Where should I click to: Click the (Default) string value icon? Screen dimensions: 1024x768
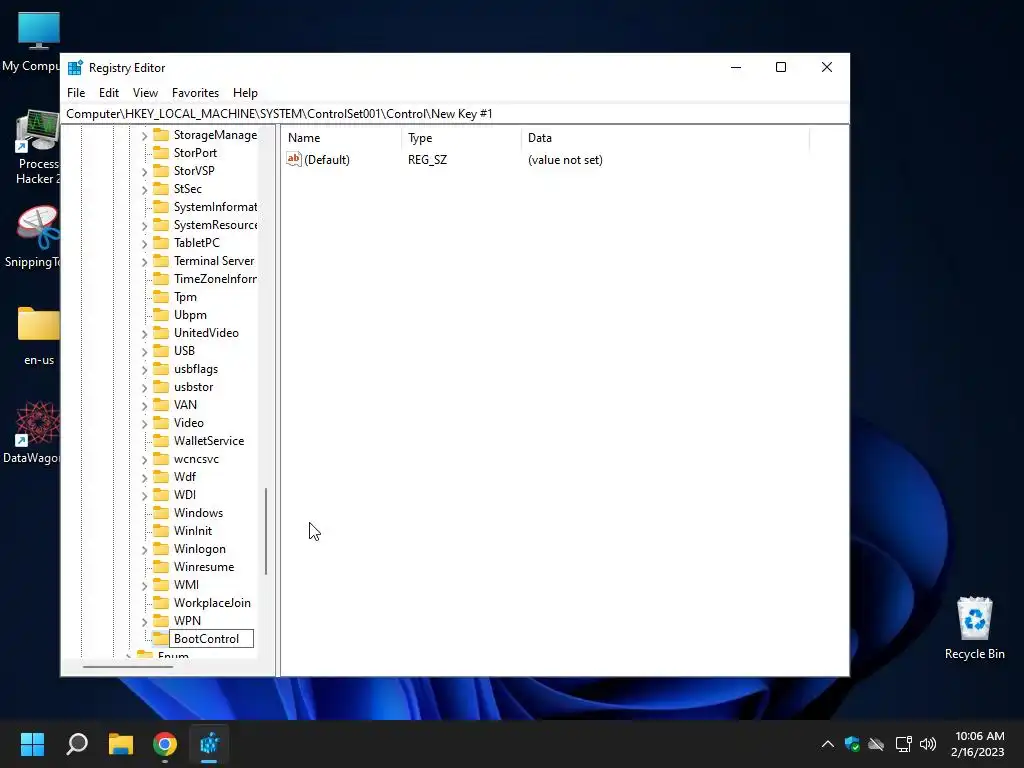point(294,159)
